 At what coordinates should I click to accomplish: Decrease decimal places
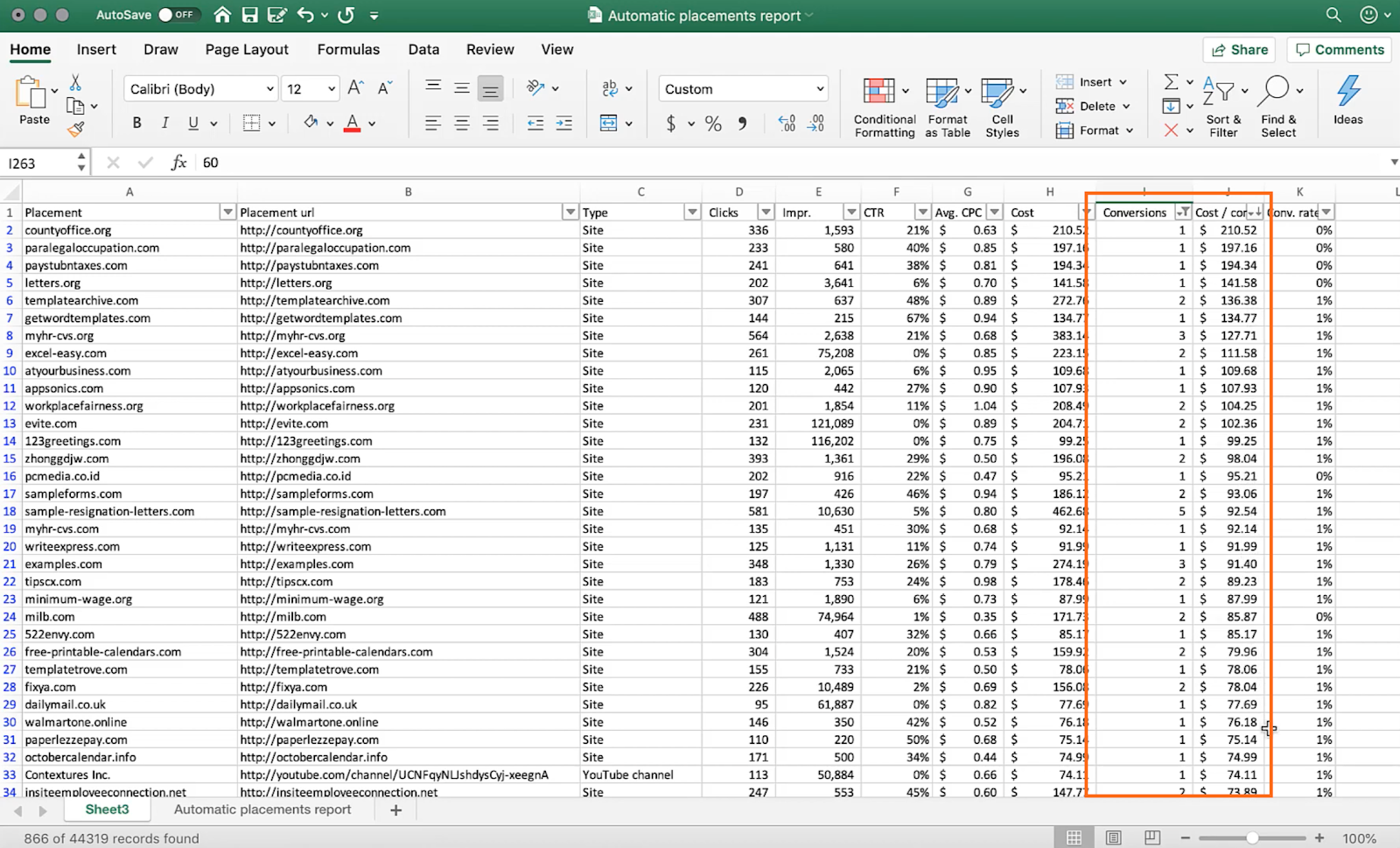(815, 123)
